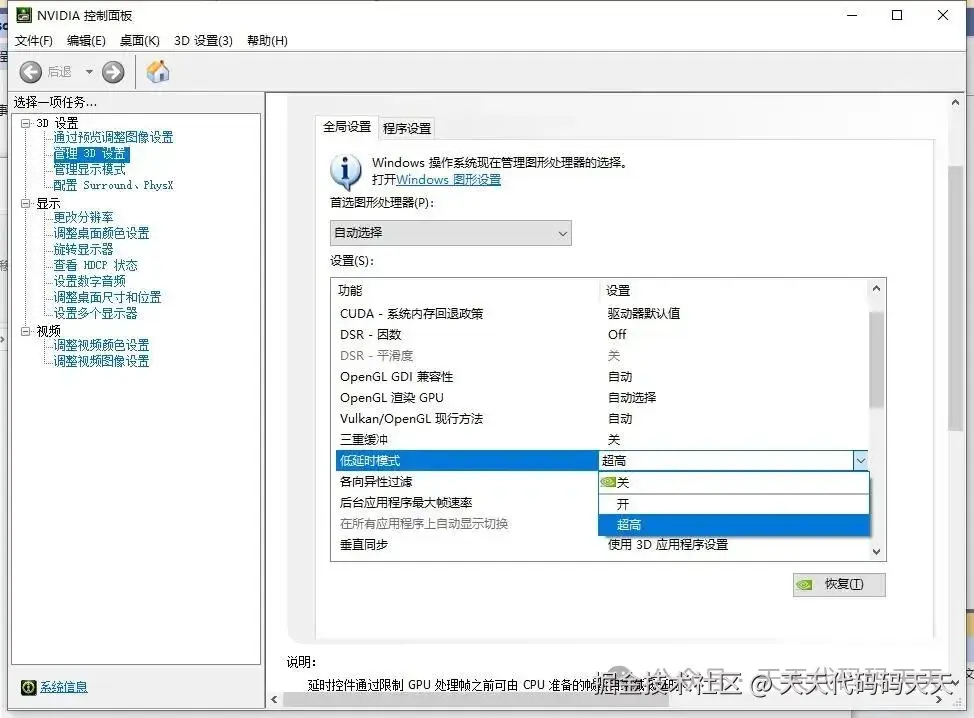The image size is (974, 718).
Task: Minimize the NVIDIA 控制面板 window
Action: (x=852, y=15)
